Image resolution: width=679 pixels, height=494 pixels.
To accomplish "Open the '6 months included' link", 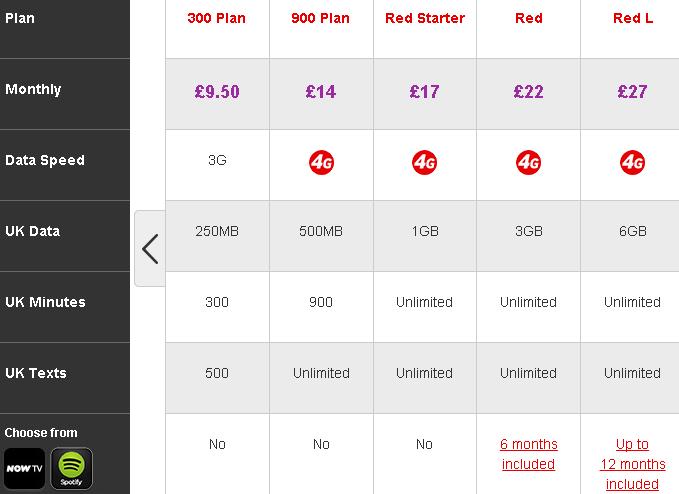I will click(x=528, y=454).
